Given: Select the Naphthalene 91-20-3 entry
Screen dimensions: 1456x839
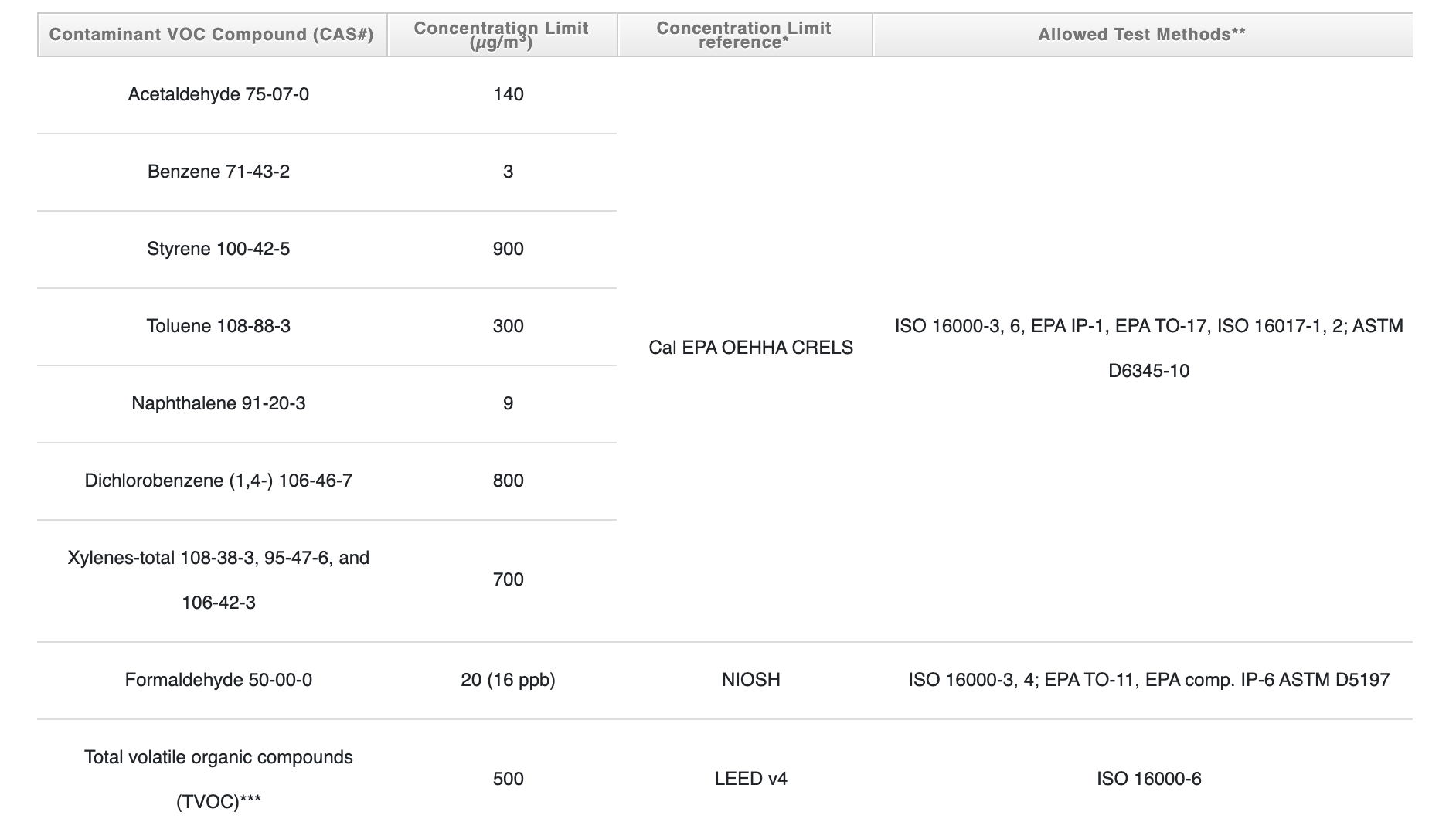Looking at the screenshot, I should (x=219, y=403).
